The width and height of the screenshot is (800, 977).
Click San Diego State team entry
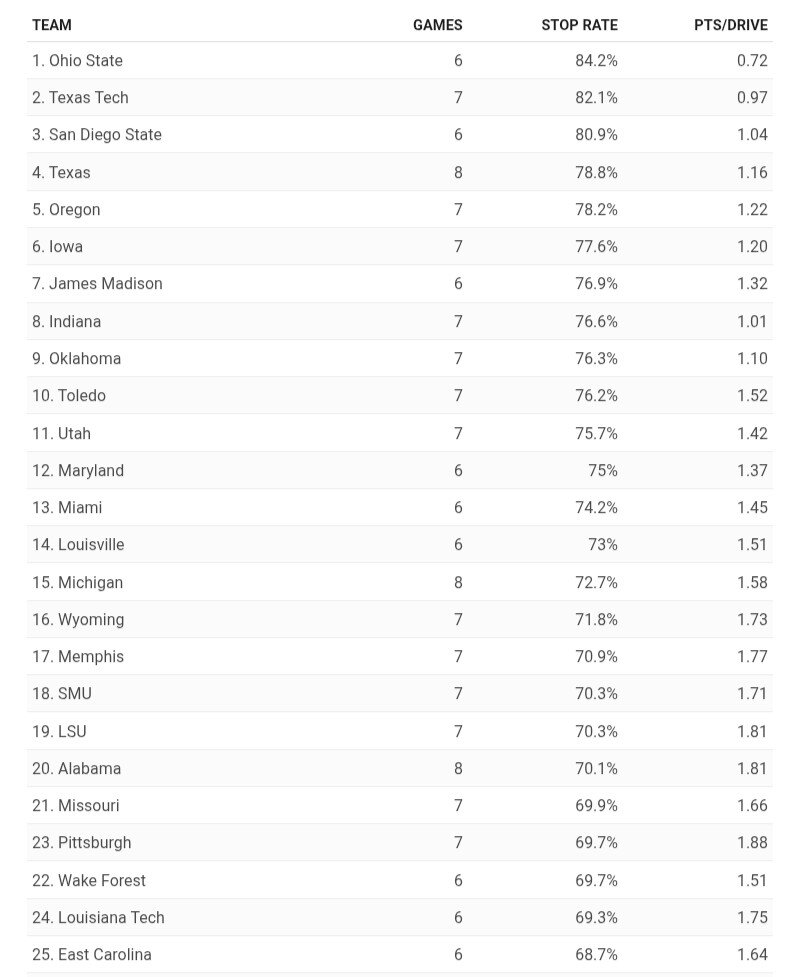(97, 135)
